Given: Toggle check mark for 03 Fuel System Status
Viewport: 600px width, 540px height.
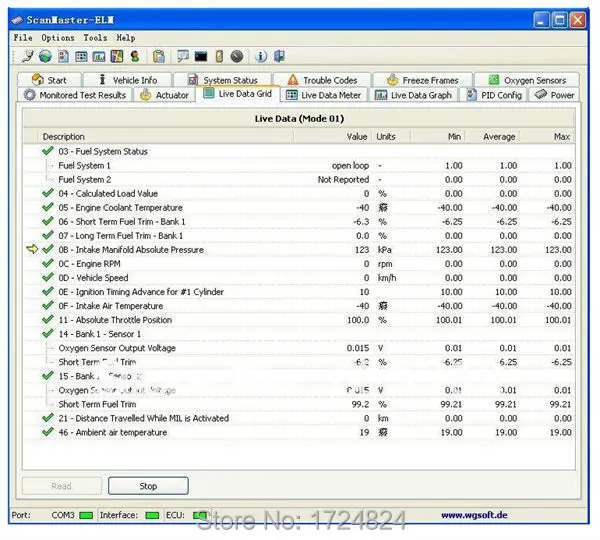Looking at the screenshot, I should (47, 151).
